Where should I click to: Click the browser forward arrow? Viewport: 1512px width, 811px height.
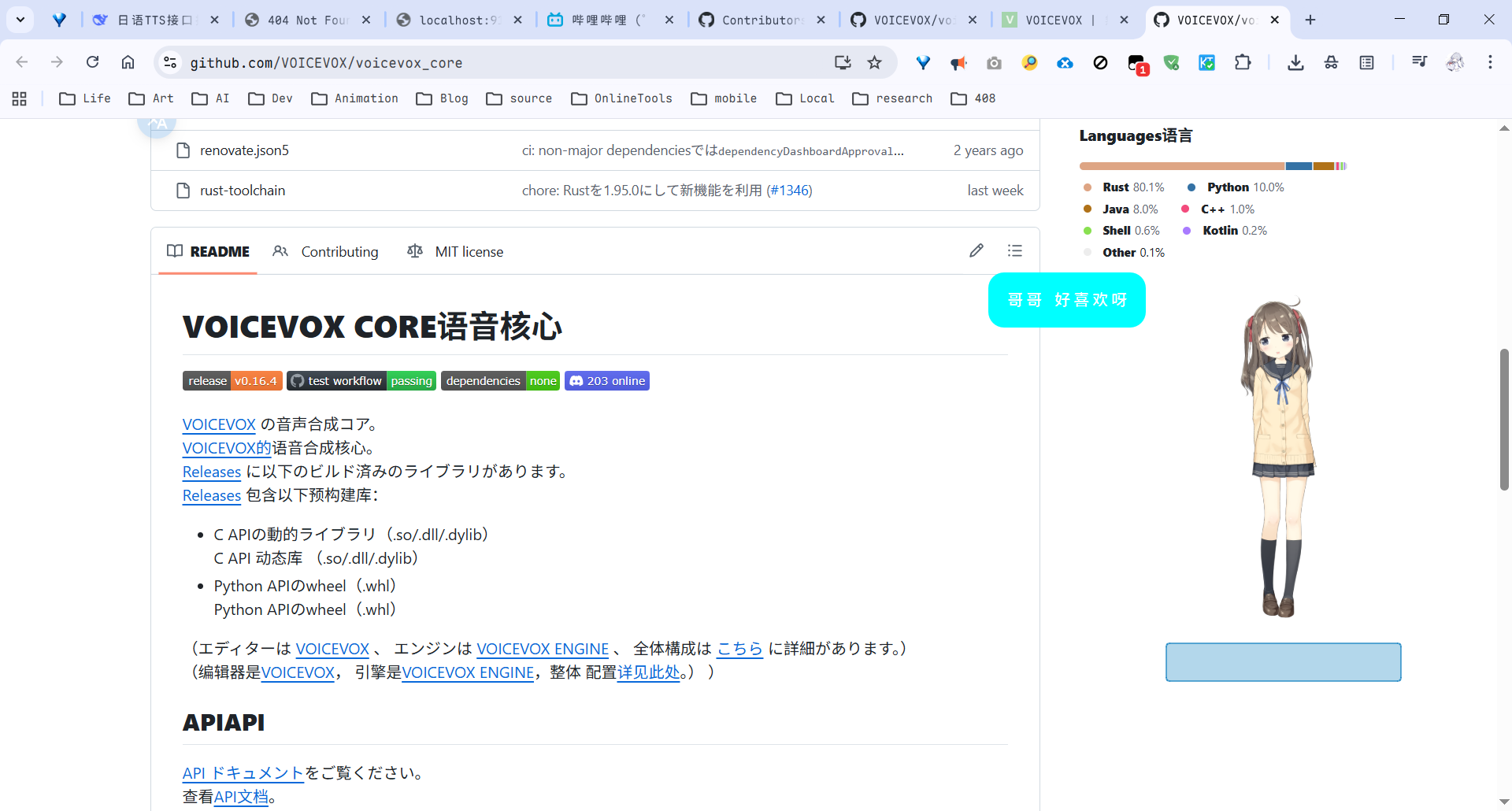coord(57,62)
